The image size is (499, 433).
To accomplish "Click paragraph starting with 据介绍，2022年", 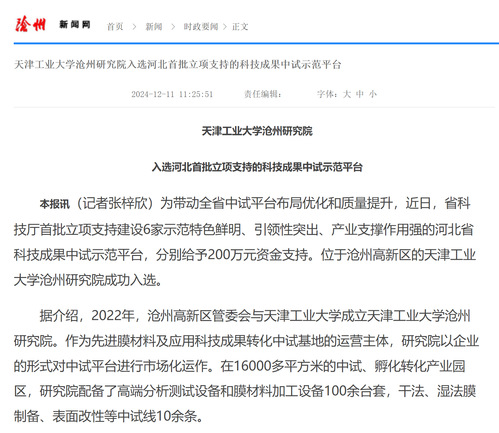I will point(246,366).
